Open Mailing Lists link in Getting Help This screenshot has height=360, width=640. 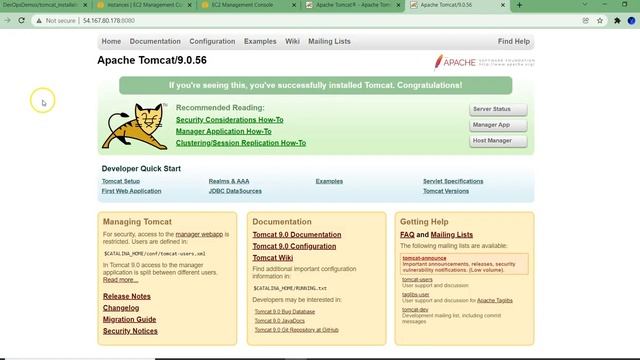pos(451,235)
